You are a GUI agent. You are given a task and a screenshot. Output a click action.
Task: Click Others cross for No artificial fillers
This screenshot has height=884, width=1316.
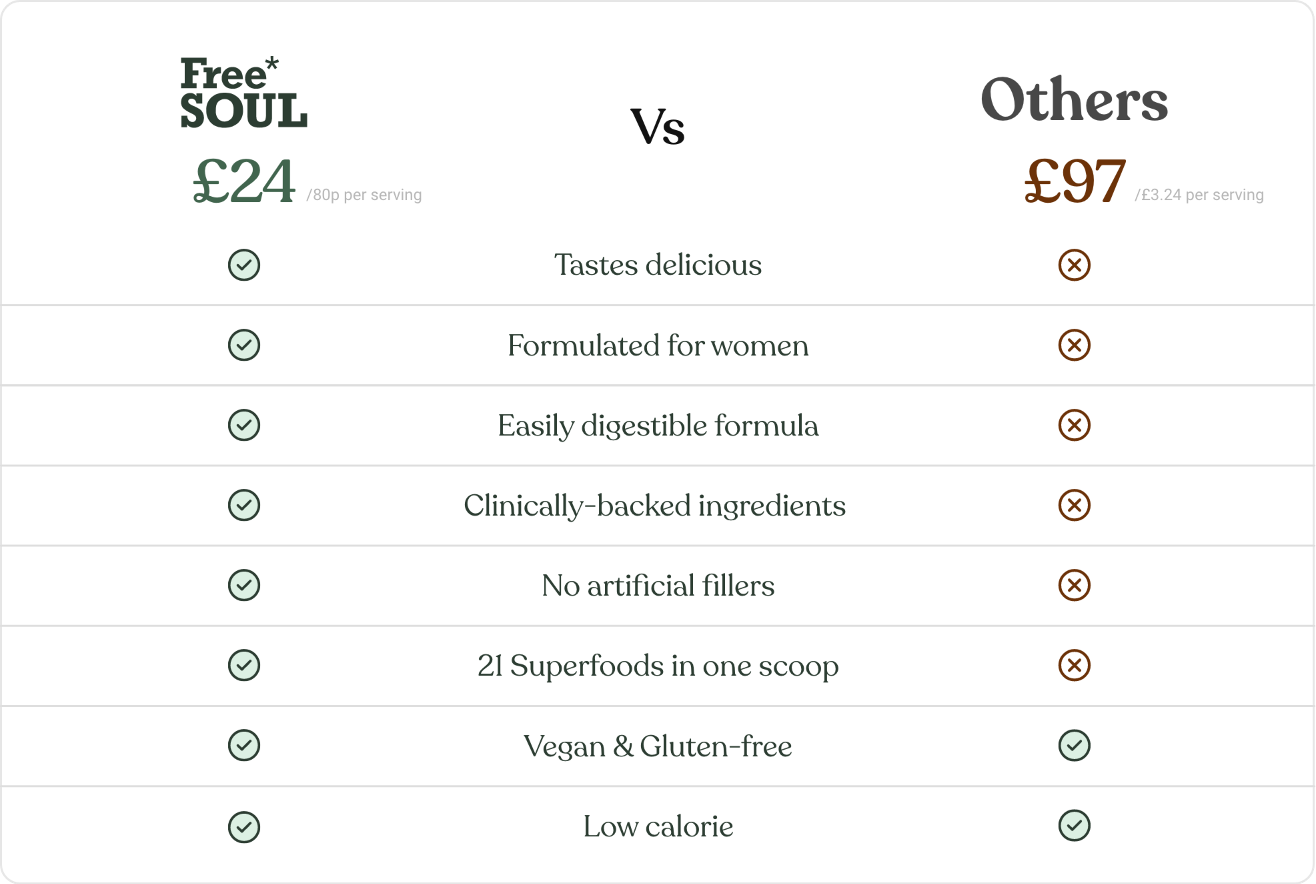[x=1074, y=585]
